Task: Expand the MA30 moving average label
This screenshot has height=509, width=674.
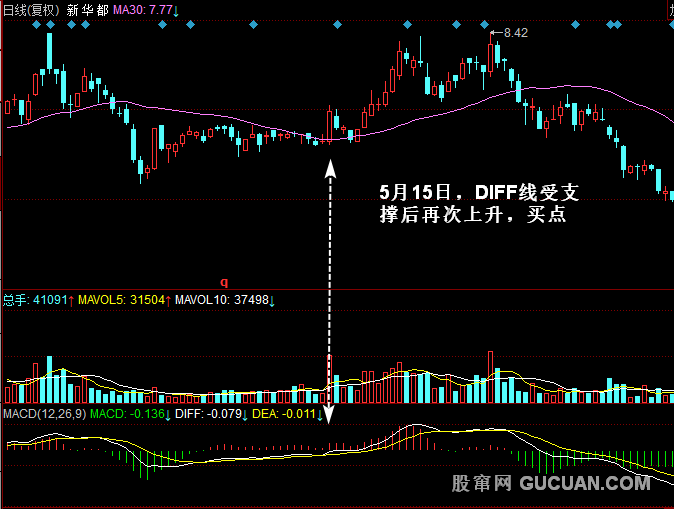Action: [x=143, y=10]
